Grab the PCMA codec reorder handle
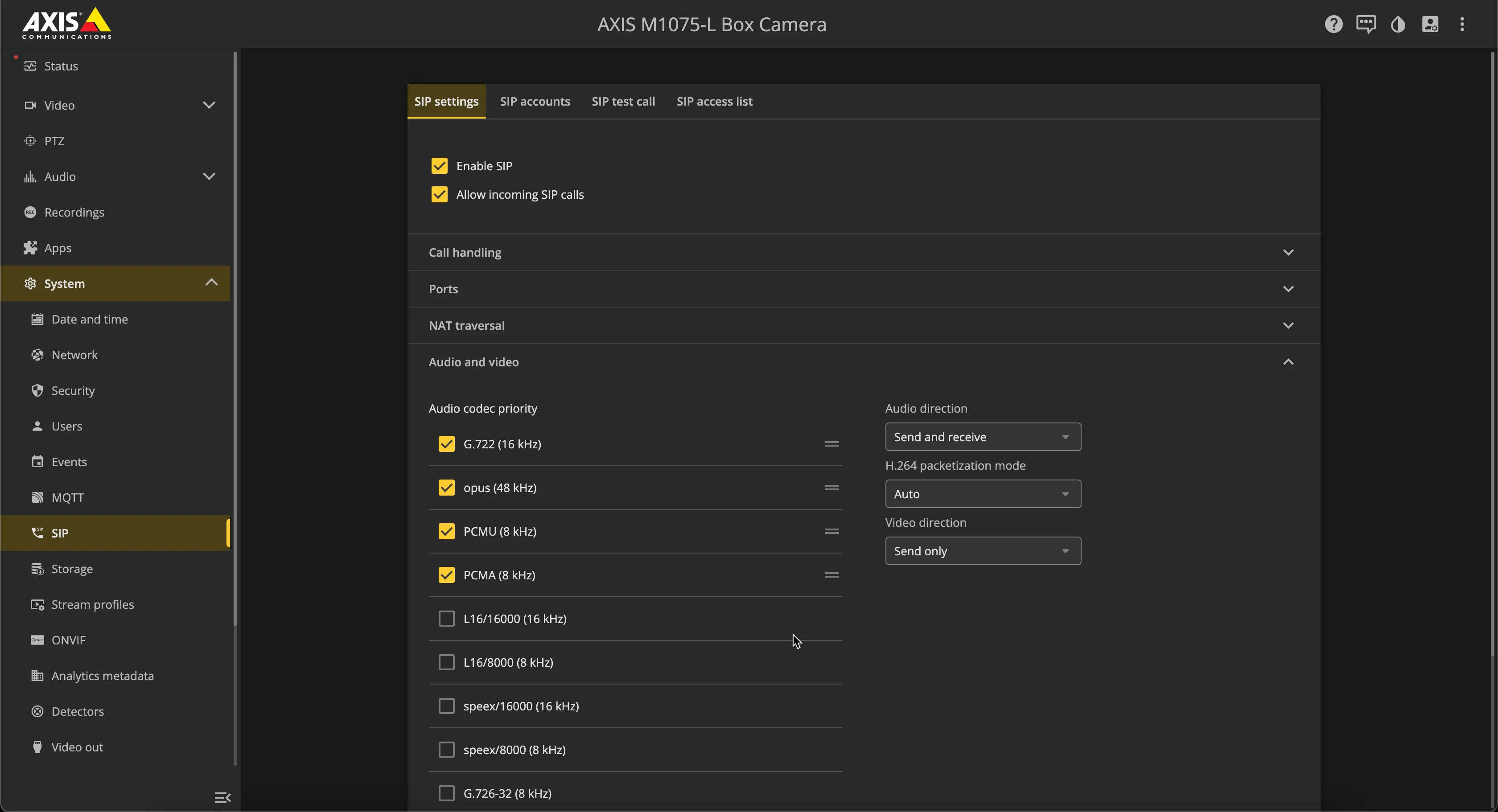The height and width of the screenshot is (812, 1498). 831,575
